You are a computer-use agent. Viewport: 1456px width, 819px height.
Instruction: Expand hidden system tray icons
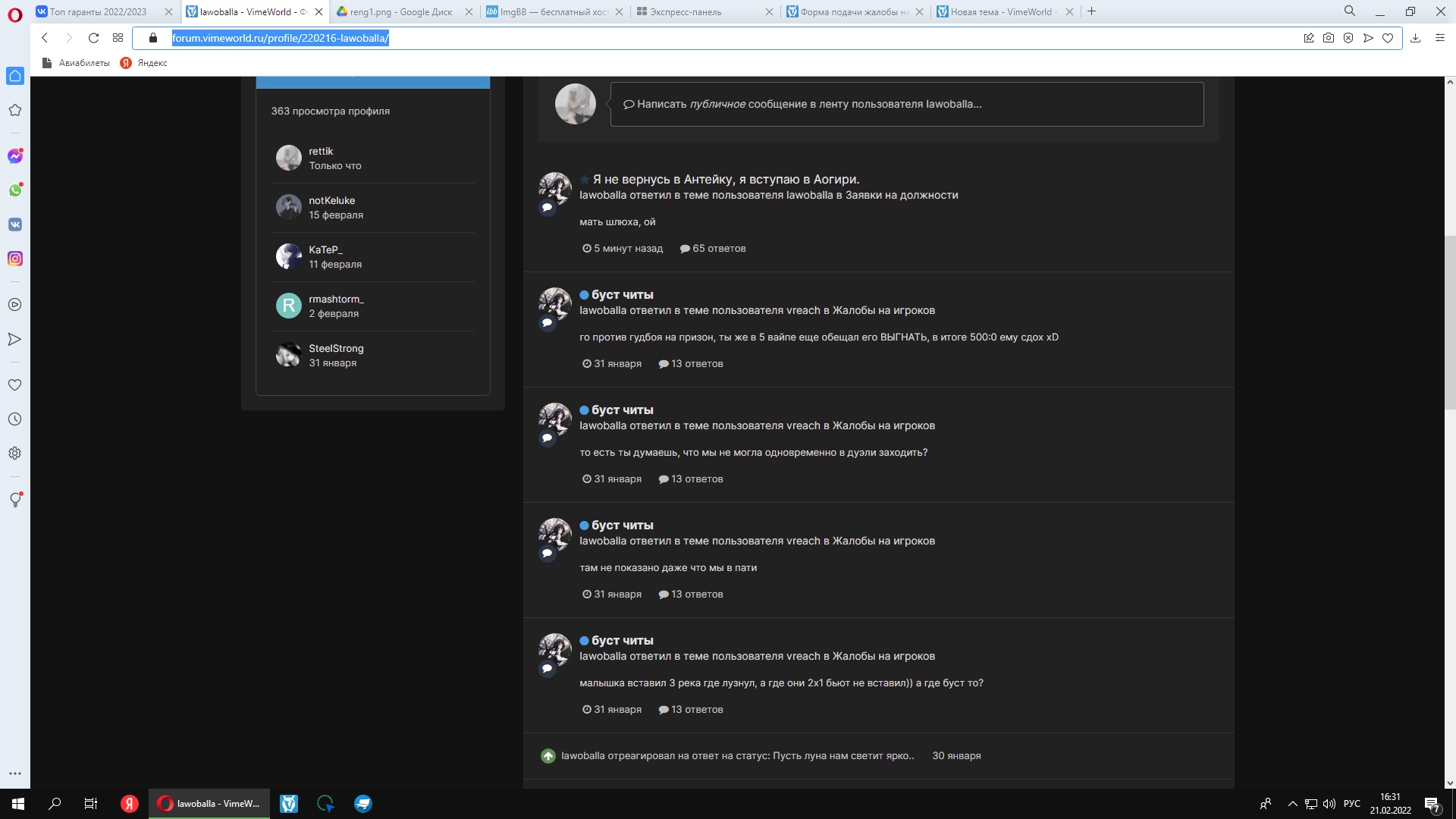pyautogui.click(x=1292, y=804)
